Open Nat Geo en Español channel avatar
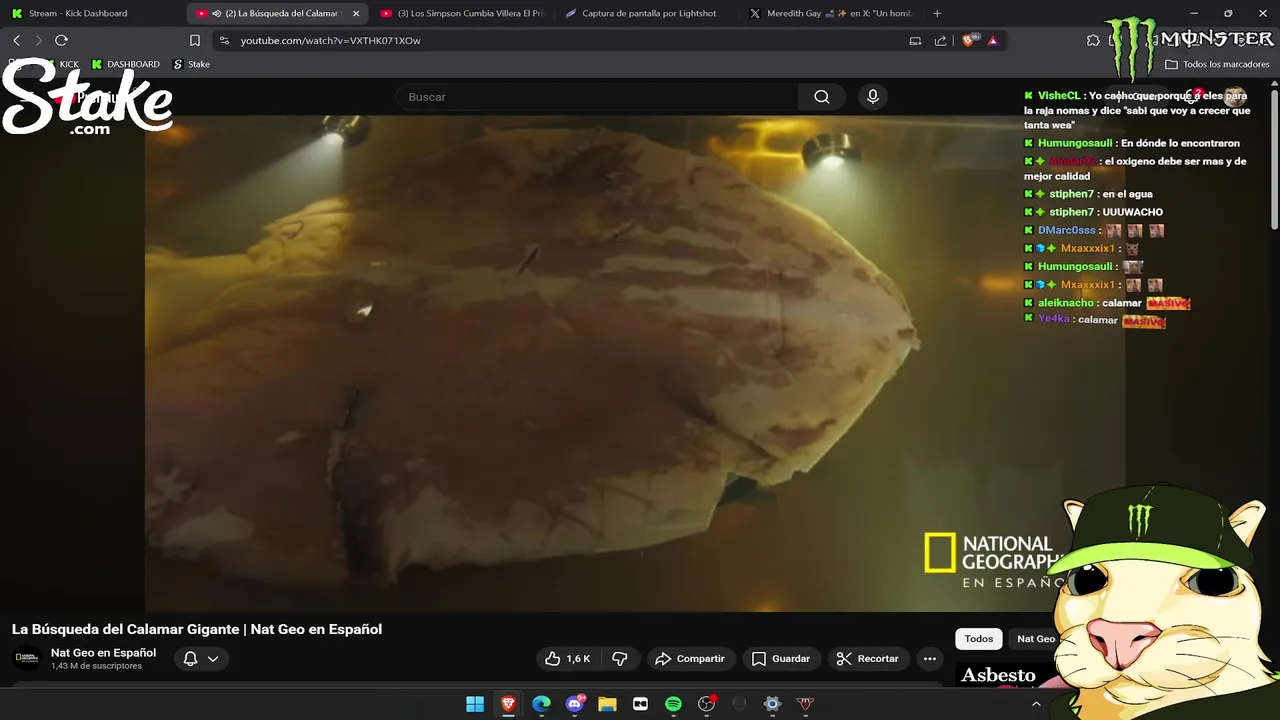1280x720 pixels. click(26, 658)
